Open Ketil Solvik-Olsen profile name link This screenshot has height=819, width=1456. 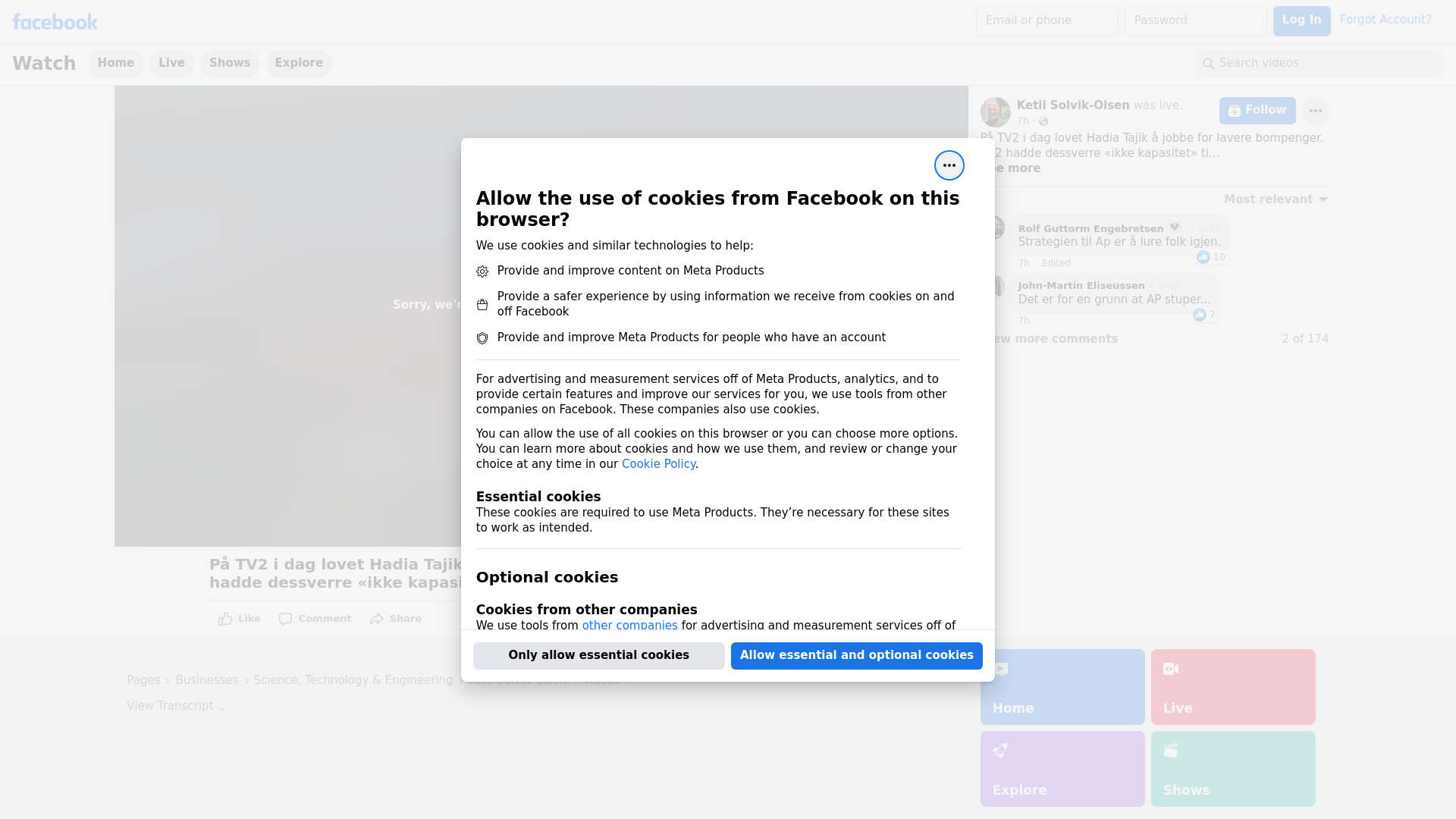coord(1072,105)
